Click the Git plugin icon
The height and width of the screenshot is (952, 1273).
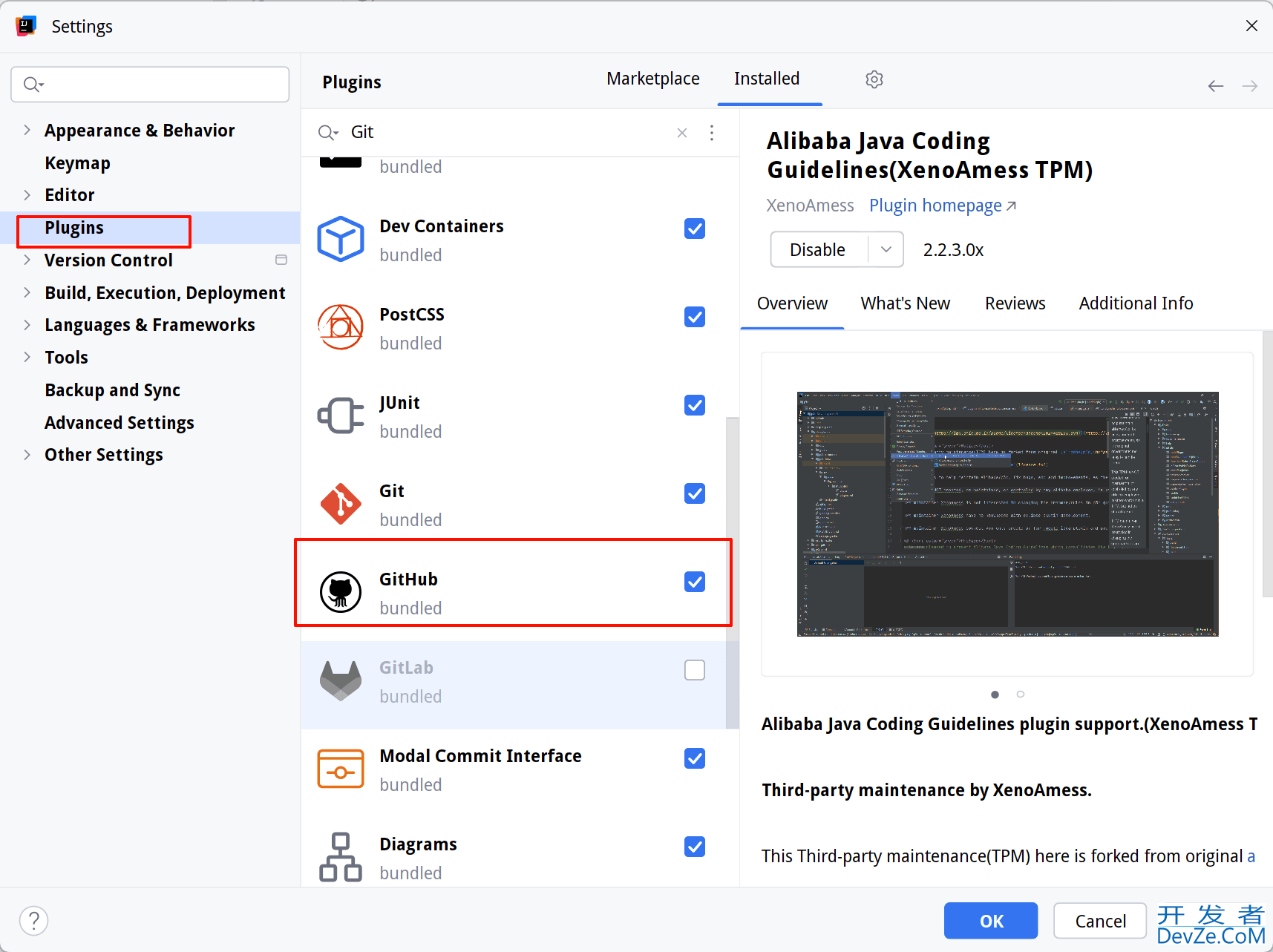pyautogui.click(x=341, y=504)
